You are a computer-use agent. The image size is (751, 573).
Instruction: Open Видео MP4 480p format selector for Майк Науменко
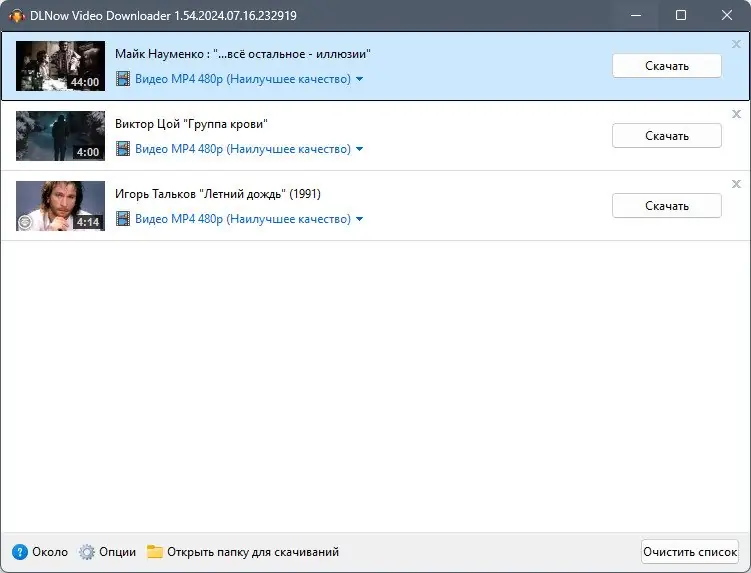click(x=243, y=79)
